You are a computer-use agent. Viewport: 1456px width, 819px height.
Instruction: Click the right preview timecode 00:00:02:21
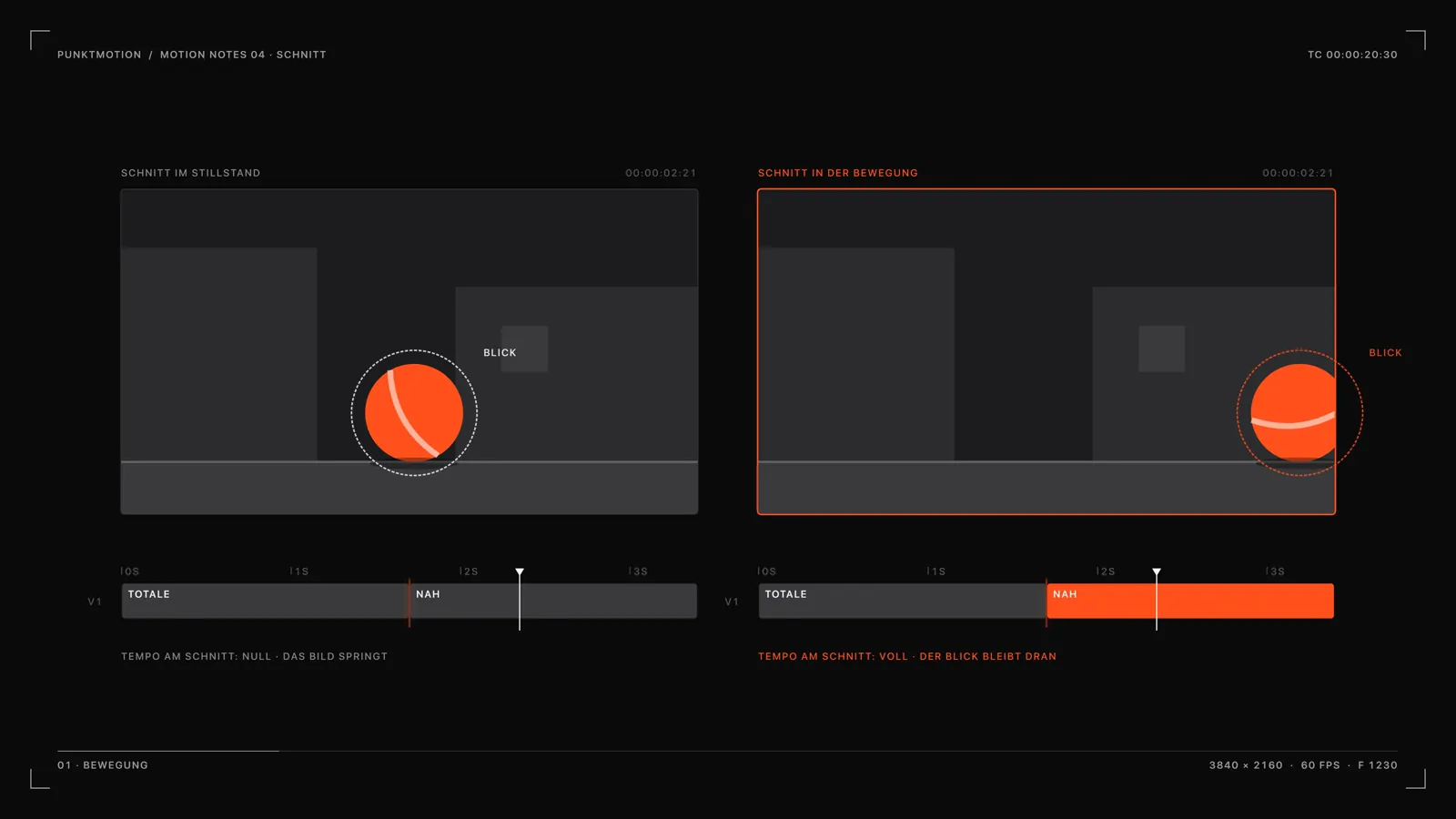1298,173
